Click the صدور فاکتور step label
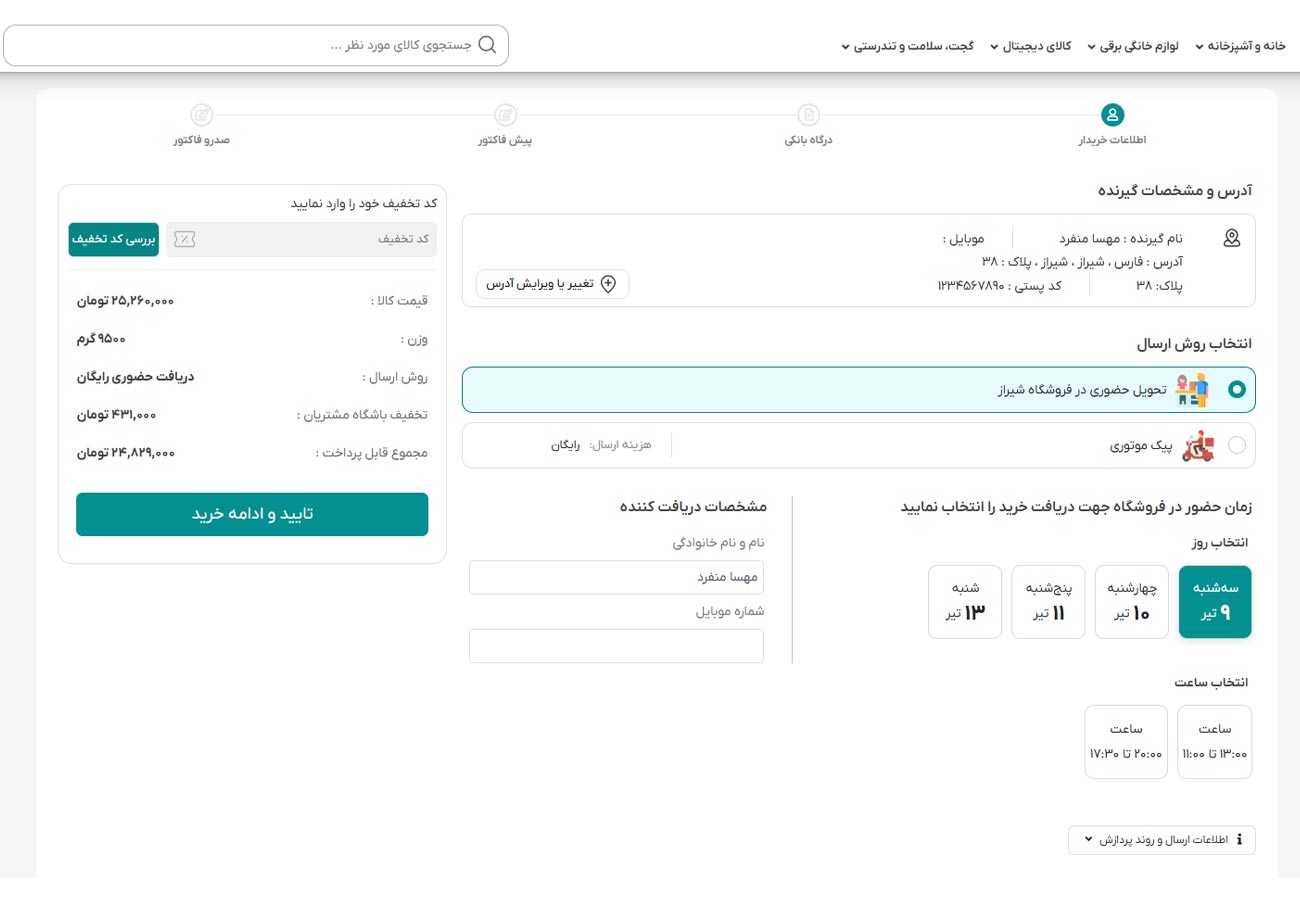This screenshot has height=900, width=1300. 201,140
